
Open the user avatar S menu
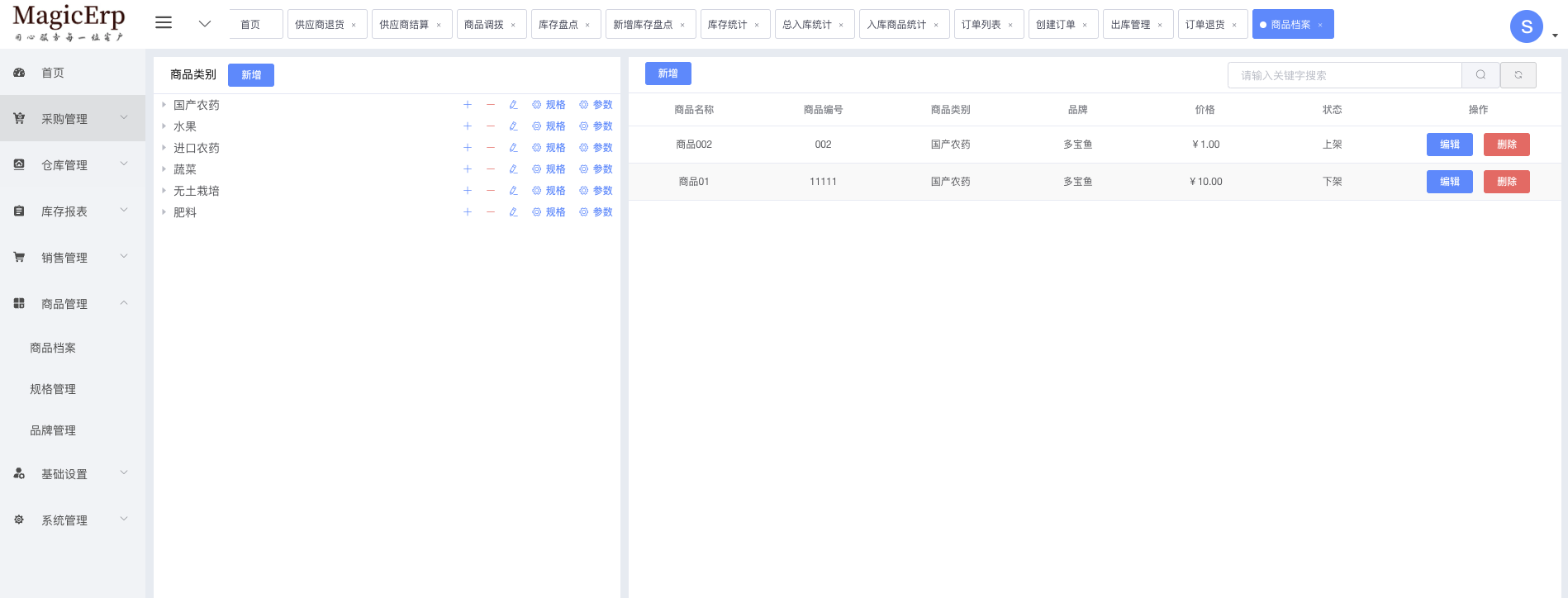pyautogui.click(x=1527, y=26)
